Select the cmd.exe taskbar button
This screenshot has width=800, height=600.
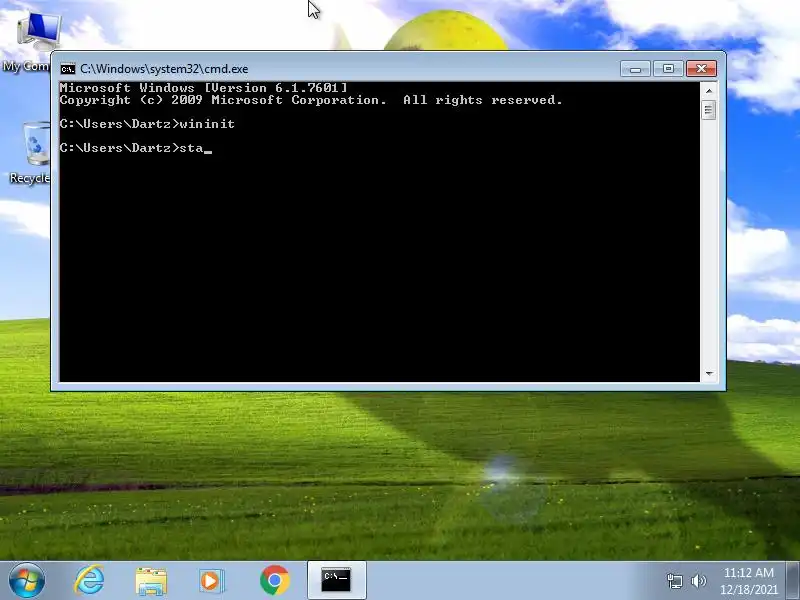(x=337, y=581)
